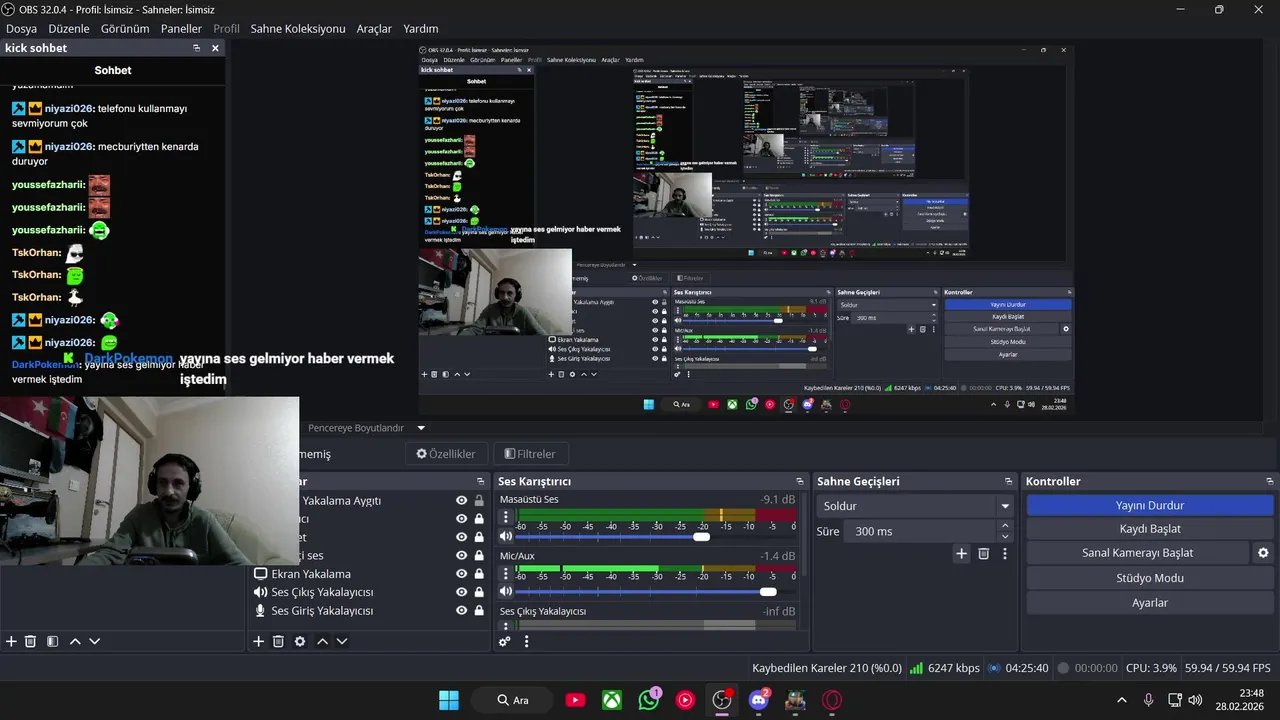
Task: Remove the selected scene with the trash icon
Action: pos(30,641)
